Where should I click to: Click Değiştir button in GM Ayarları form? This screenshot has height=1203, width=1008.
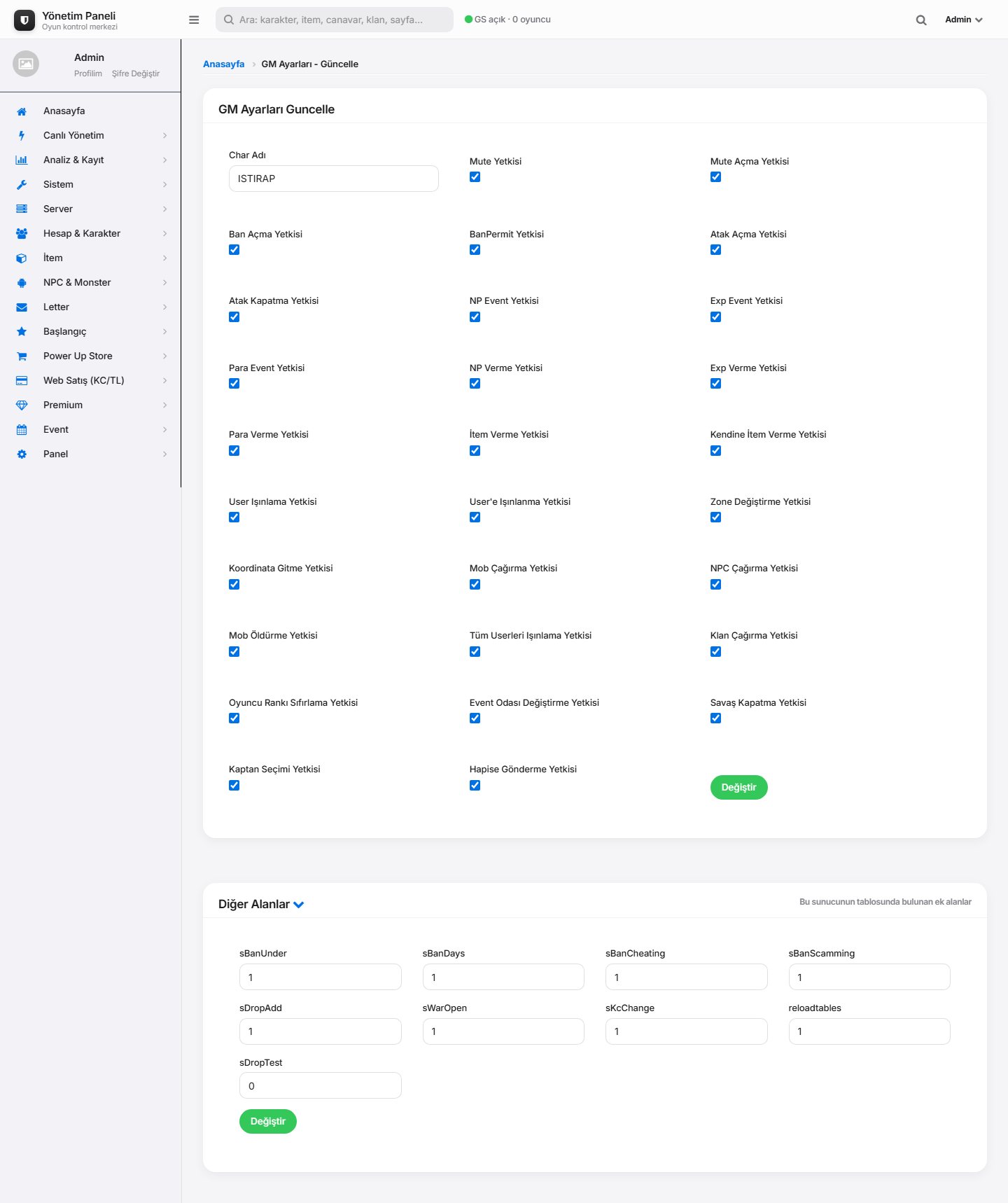739,788
